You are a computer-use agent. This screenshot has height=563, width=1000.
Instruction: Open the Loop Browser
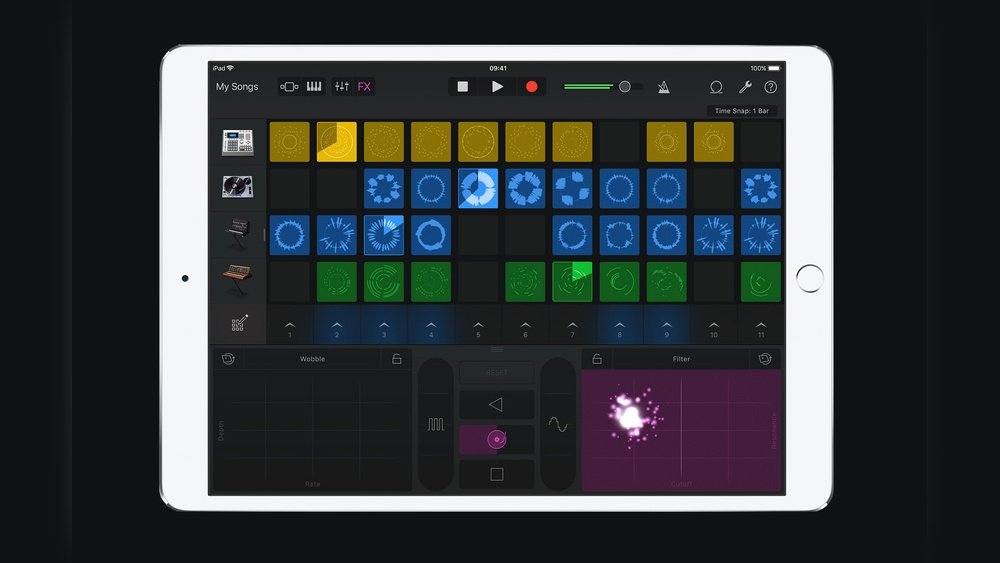point(716,87)
